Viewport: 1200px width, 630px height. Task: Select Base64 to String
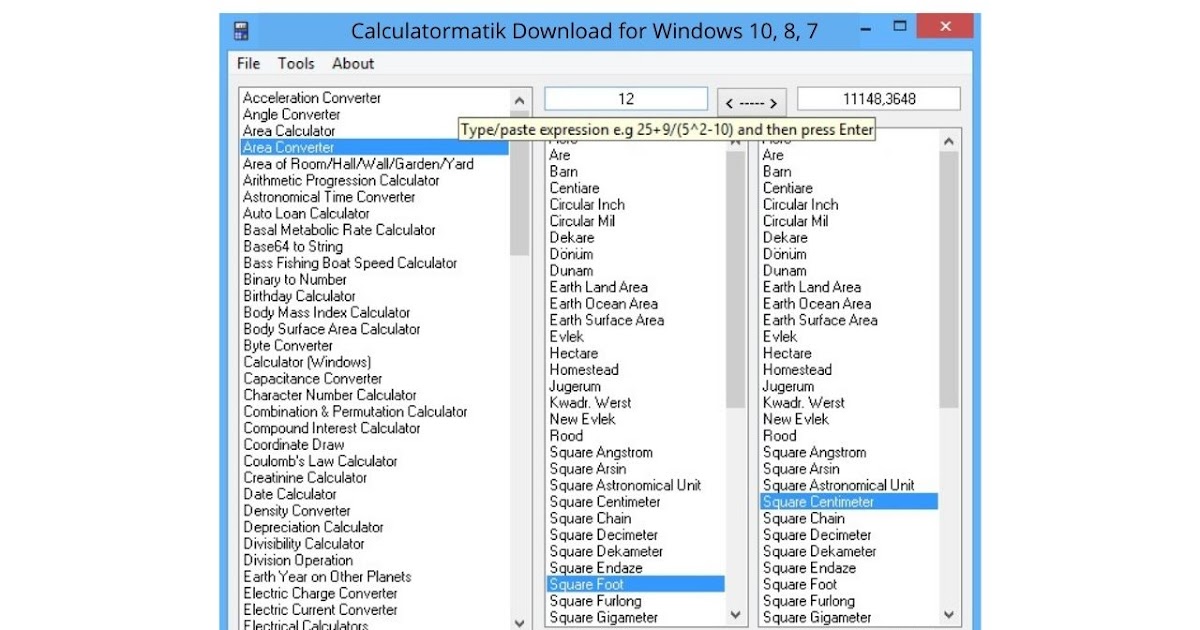click(x=293, y=246)
